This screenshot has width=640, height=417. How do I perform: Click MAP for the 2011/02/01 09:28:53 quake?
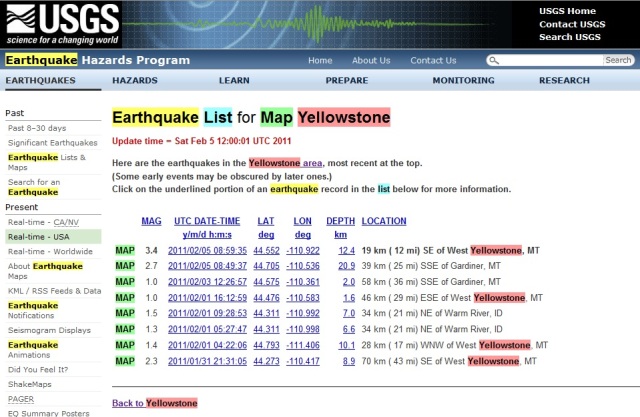[125, 313]
